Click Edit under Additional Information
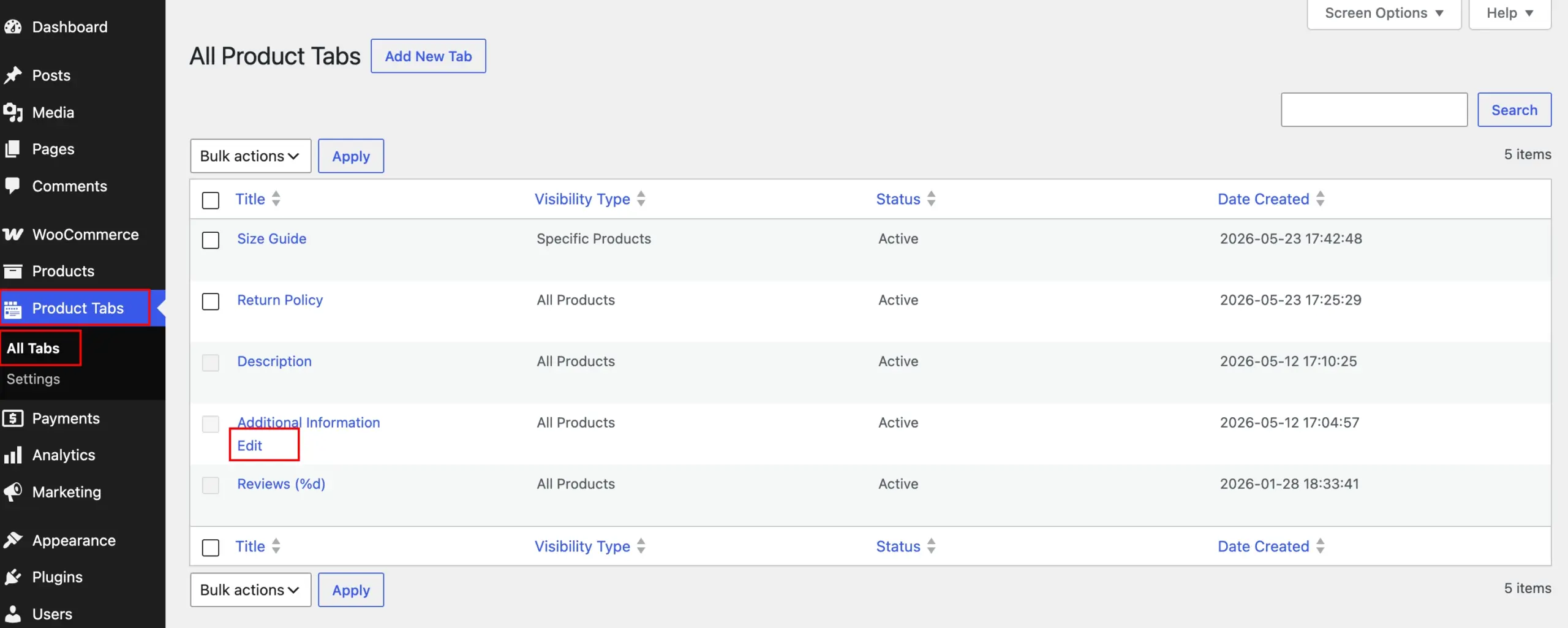 [250, 445]
